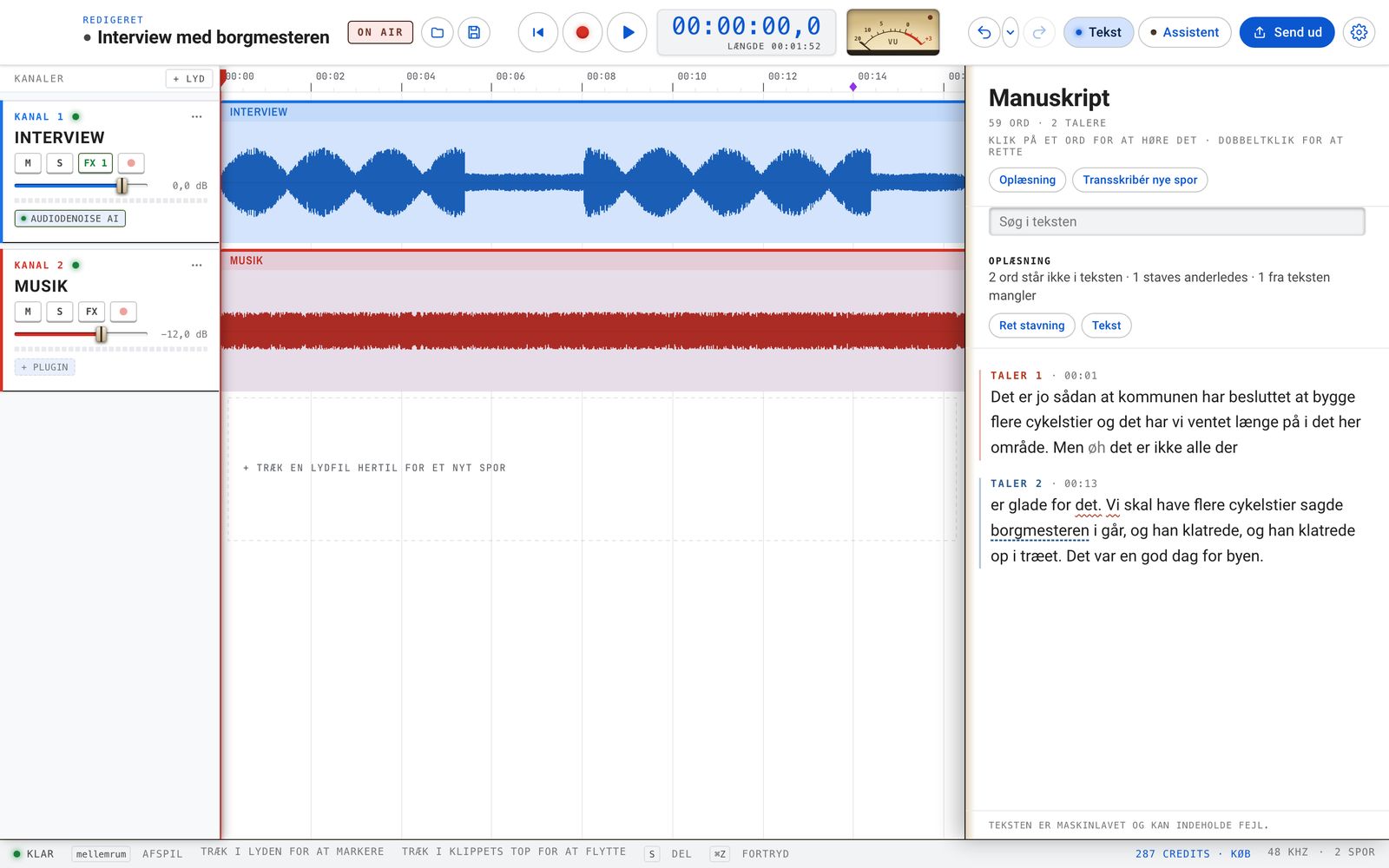The image size is (1389, 868).
Task: Click the KØB credits link in status bar
Action: [x=1241, y=854]
